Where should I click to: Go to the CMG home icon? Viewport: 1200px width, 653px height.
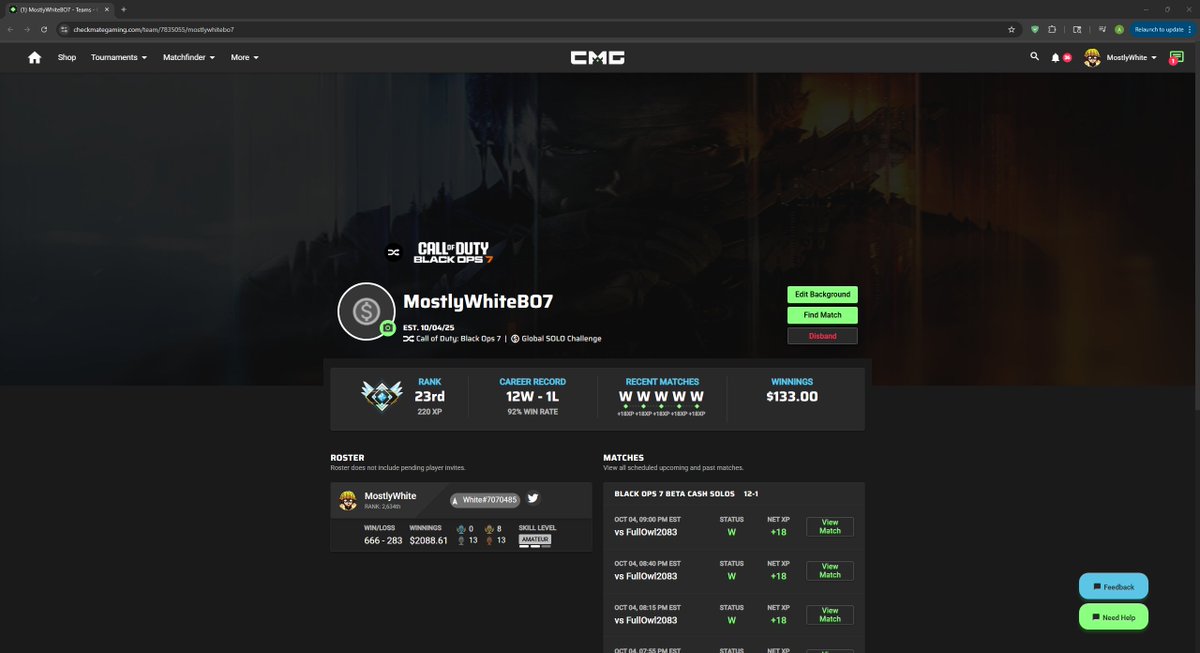[35, 58]
